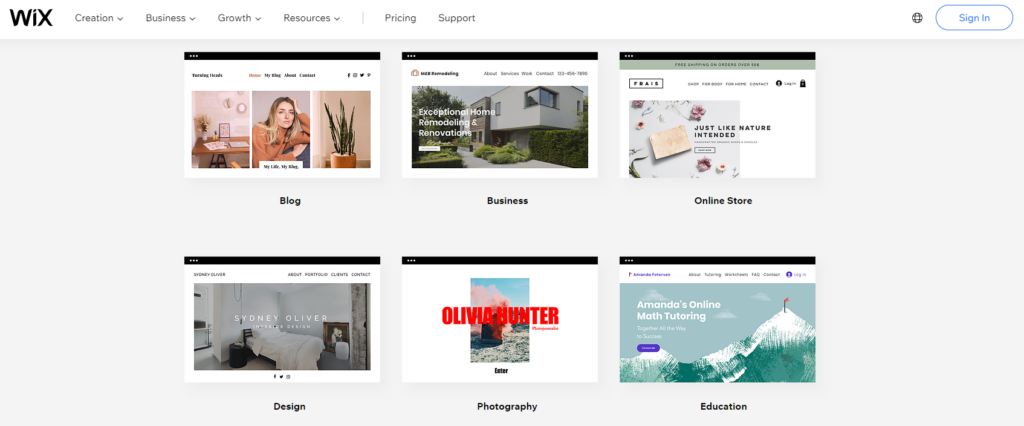Click the Log In avatar icon in Education template

pos(789,274)
